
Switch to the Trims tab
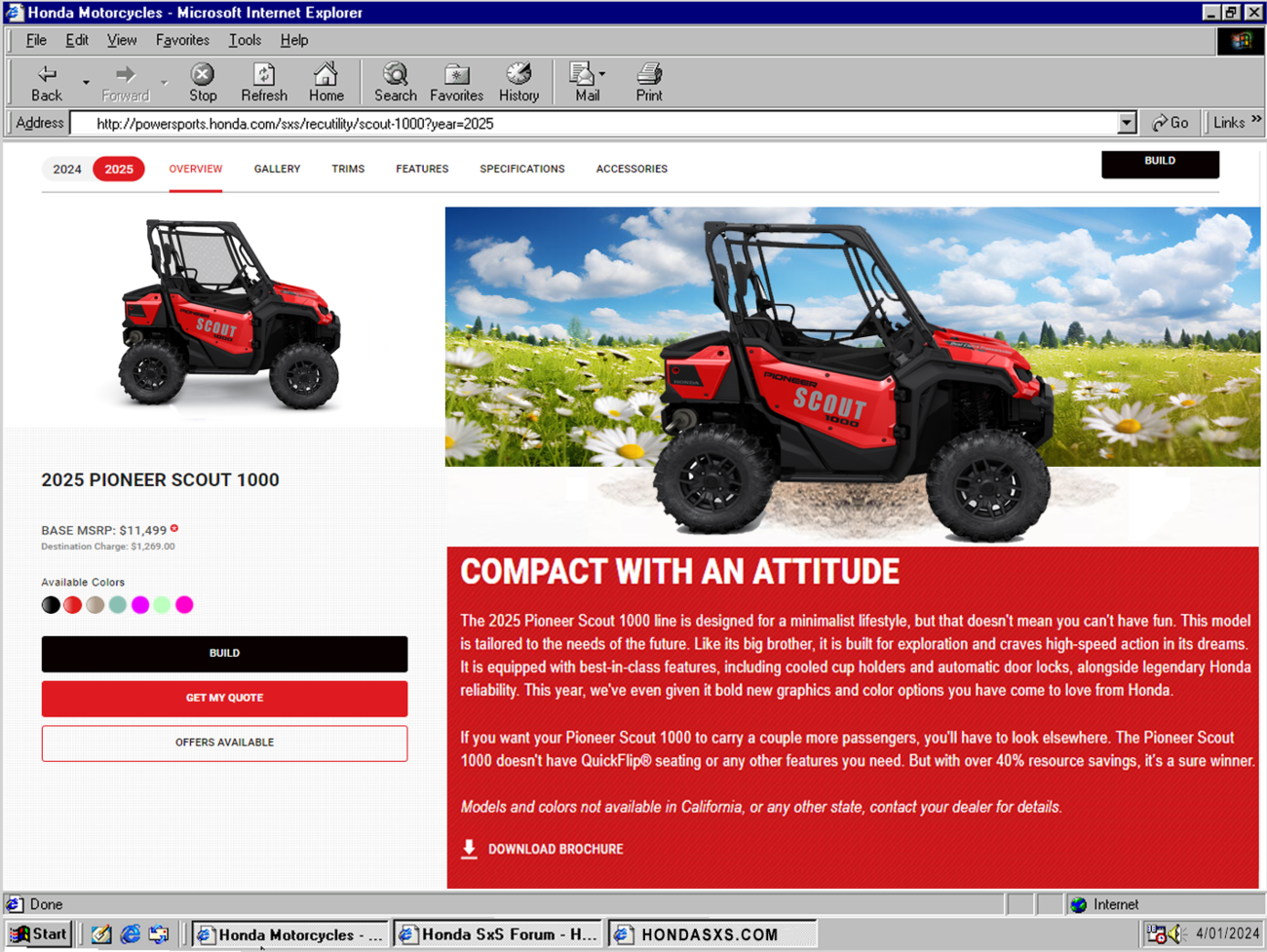(x=348, y=170)
